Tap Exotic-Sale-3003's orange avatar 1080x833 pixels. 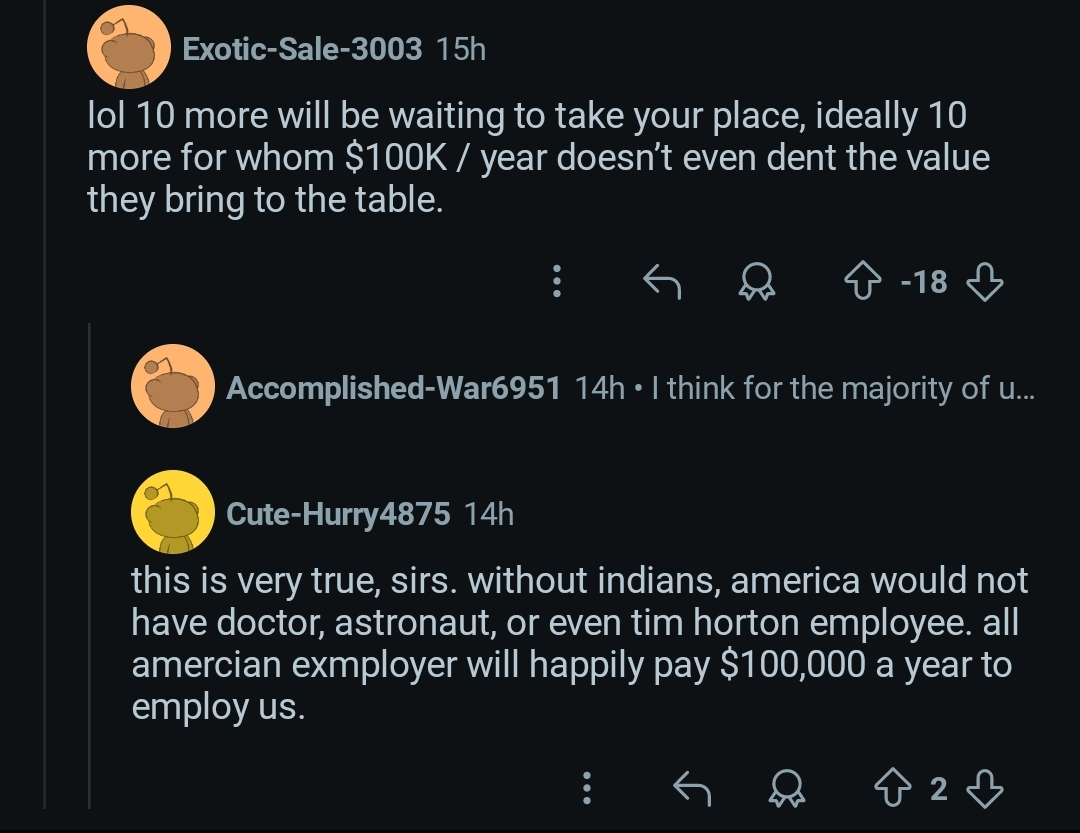tap(128, 48)
